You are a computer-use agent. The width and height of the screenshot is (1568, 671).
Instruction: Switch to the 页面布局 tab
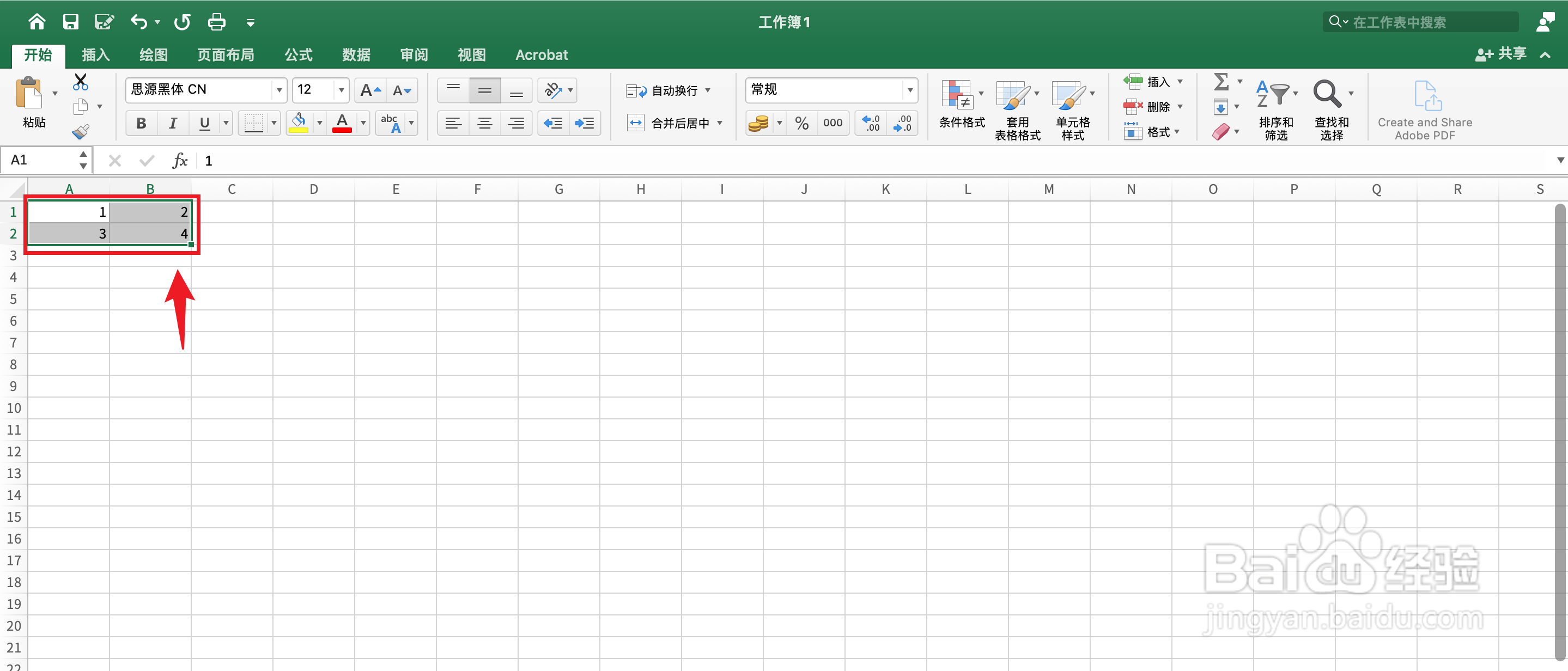pos(226,56)
